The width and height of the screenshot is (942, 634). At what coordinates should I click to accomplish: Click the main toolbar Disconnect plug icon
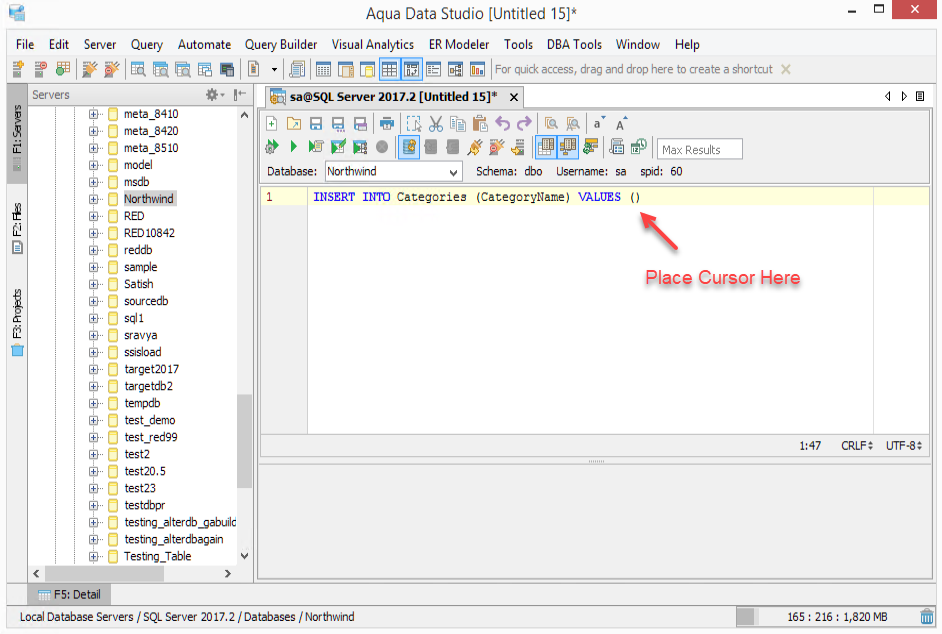pyautogui.click(x=112, y=69)
